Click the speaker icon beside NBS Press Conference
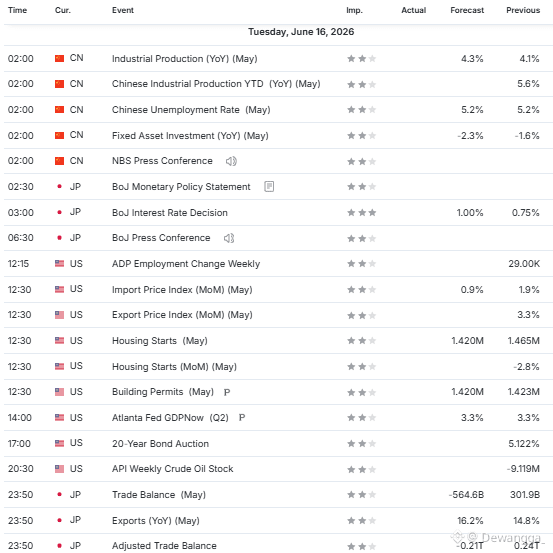 click(x=231, y=161)
